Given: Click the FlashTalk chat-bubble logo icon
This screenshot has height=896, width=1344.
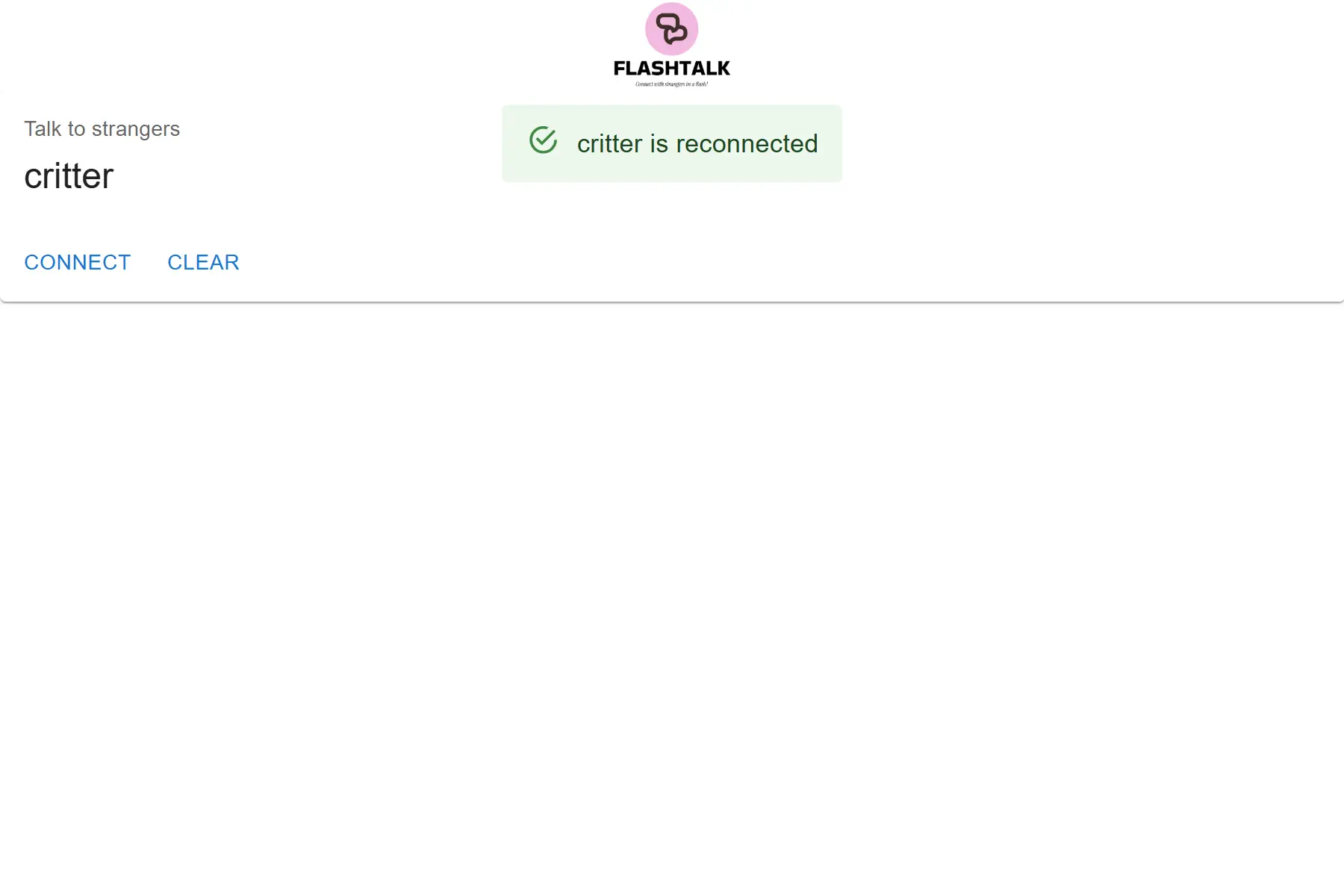Looking at the screenshot, I should click(671, 28).
